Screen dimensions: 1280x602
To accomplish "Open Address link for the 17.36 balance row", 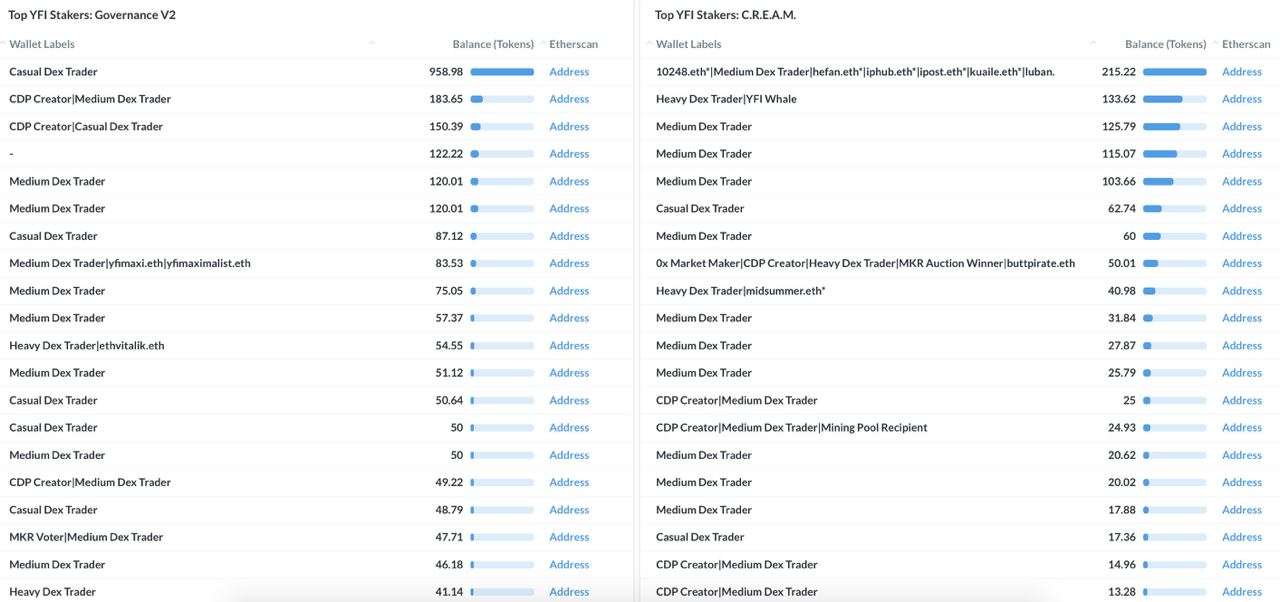I will 1242,537.
